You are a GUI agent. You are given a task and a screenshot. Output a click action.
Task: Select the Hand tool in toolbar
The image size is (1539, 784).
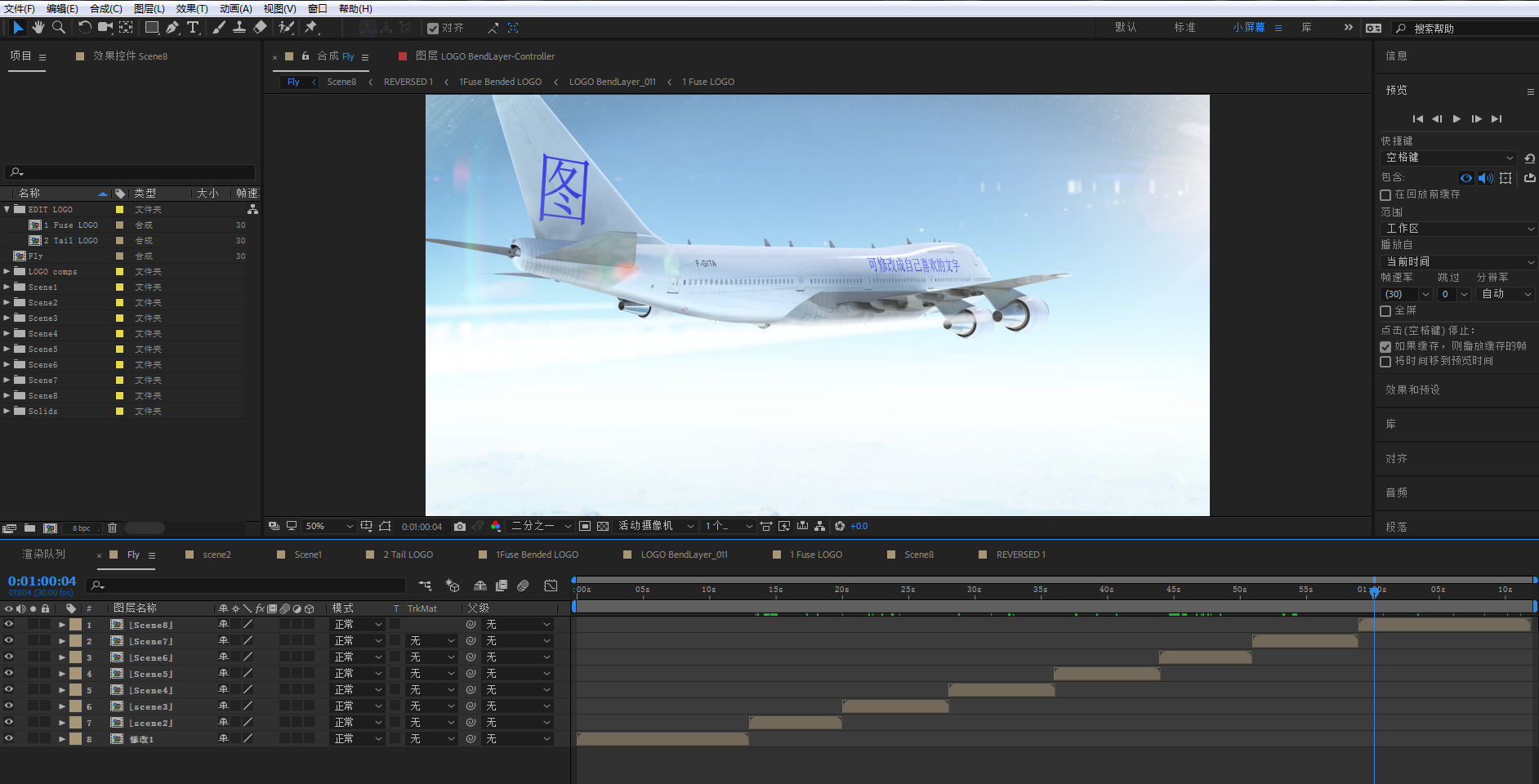tap(38, 28)
